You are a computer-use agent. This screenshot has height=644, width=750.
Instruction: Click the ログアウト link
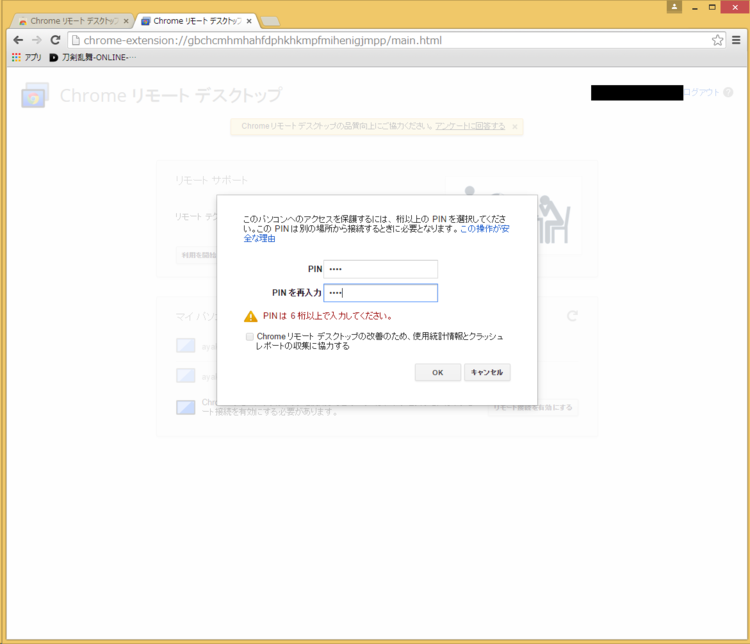pyautogui.click(x=701, y=92)
